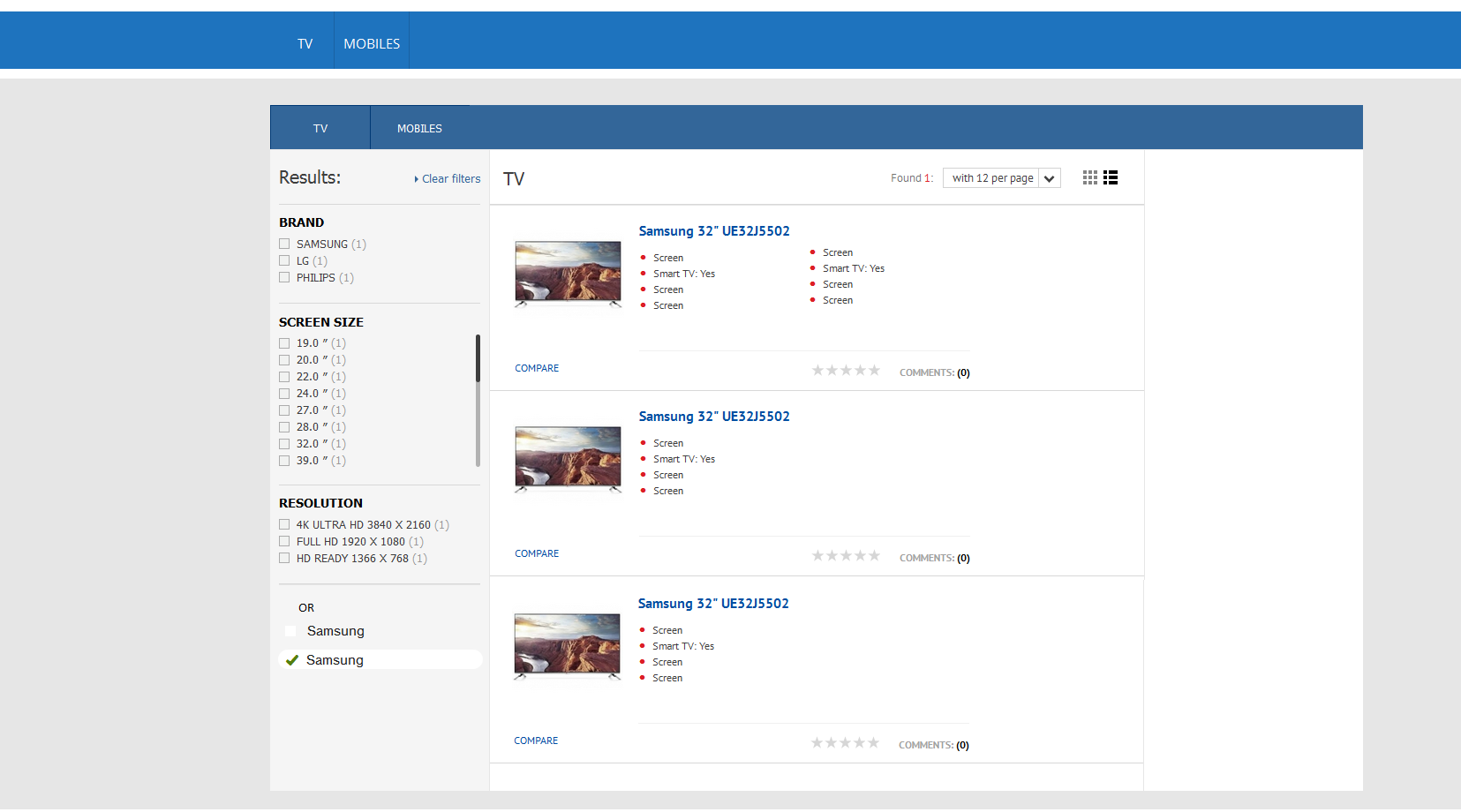The height and width of the screenshot is (812, 1461).
Task: Open the 'with 12 per page' dropdown
Action: (1001, 178)
